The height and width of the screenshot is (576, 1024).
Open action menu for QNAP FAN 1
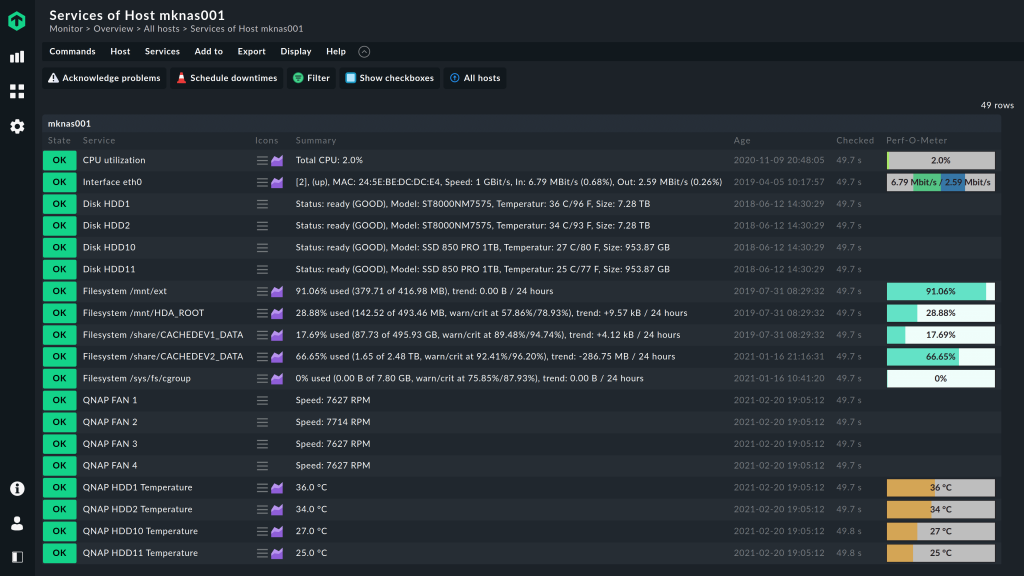pyautogui.click(x=263, y=400)
